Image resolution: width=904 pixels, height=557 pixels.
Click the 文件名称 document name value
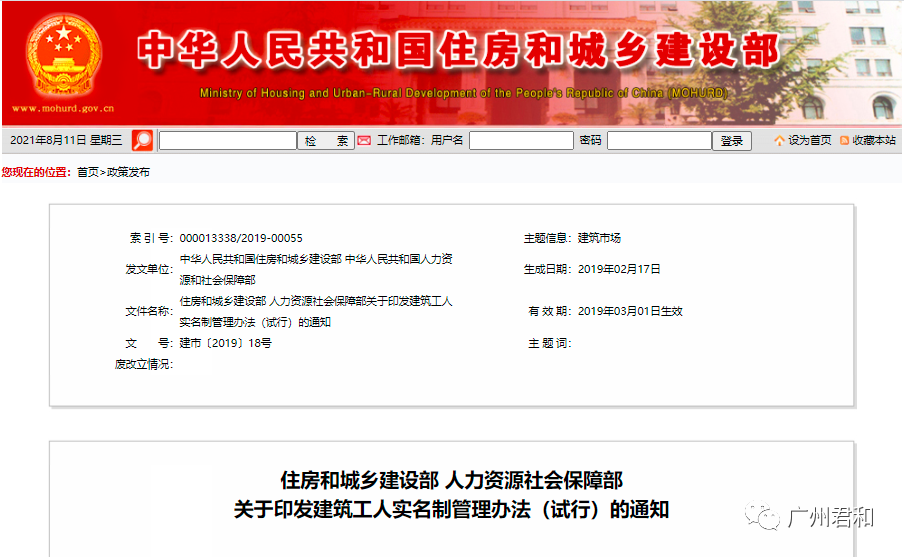316,311
